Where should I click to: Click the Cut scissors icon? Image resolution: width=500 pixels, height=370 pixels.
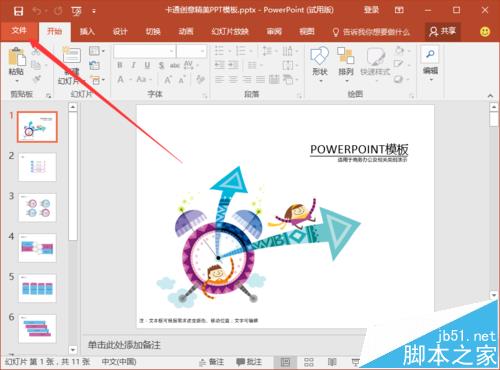tap(36, 52)
